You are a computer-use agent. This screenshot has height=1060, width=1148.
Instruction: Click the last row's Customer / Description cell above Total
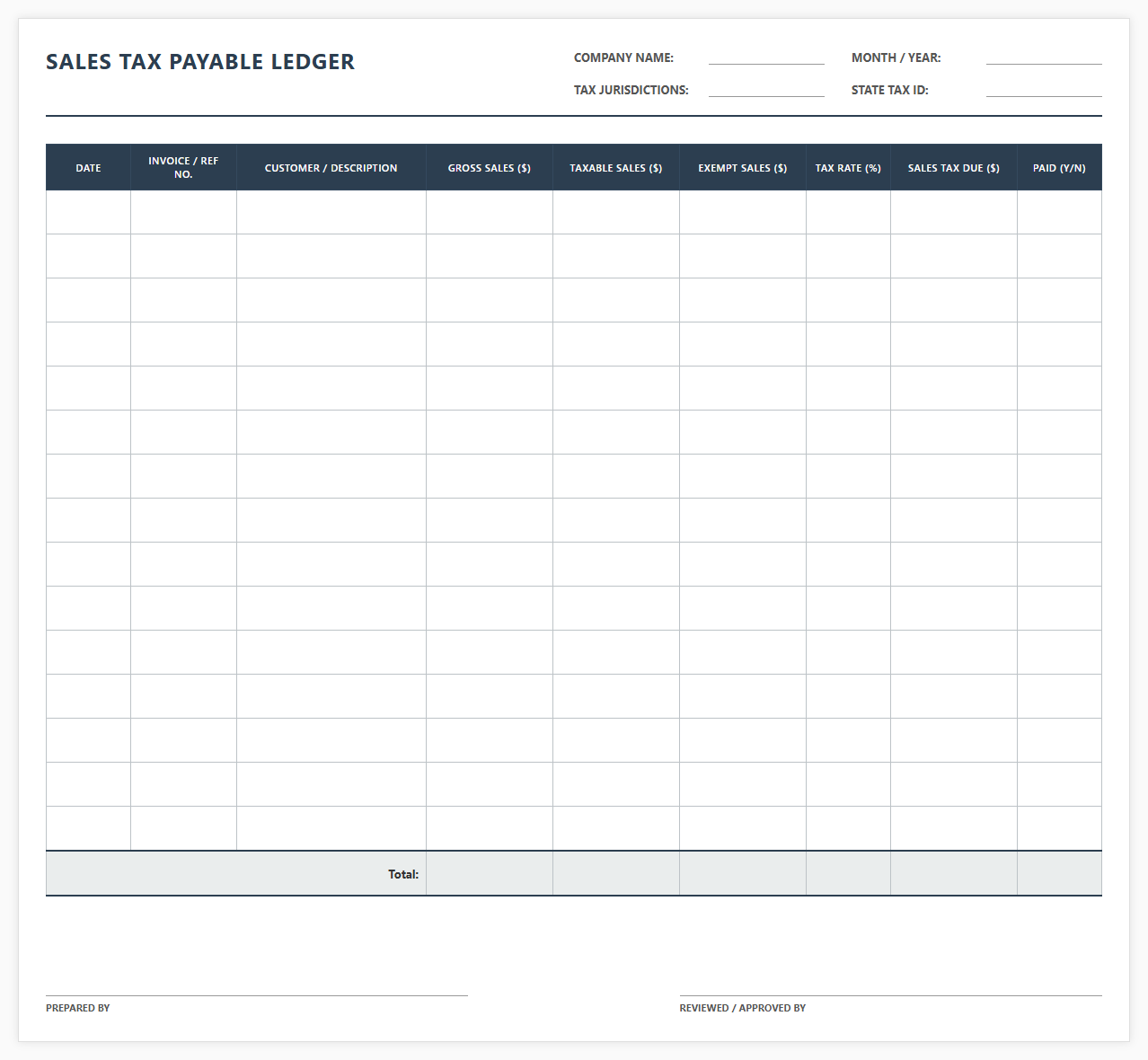tap(331, 828)
